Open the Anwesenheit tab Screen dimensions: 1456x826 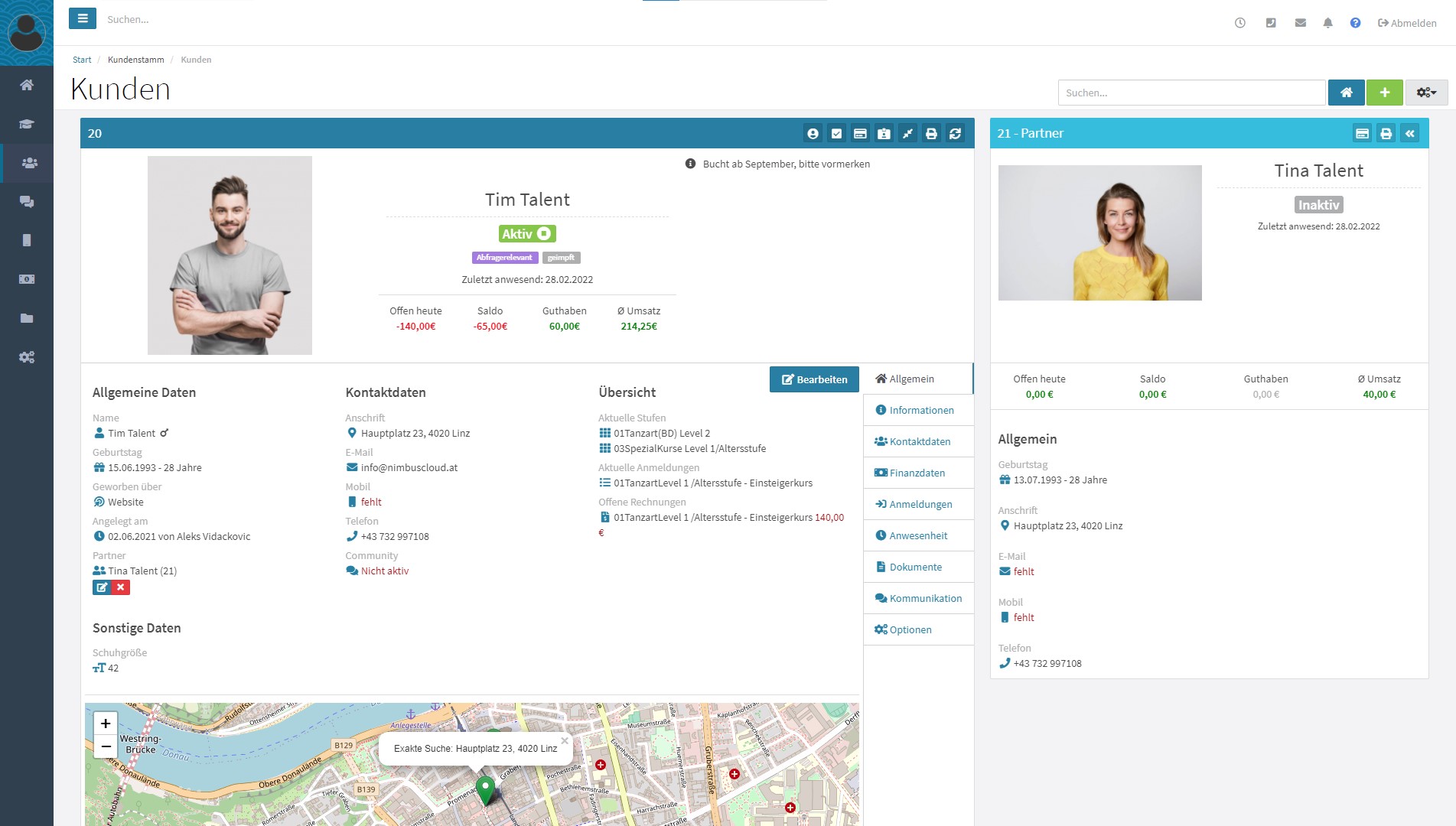tap(917, 535)
